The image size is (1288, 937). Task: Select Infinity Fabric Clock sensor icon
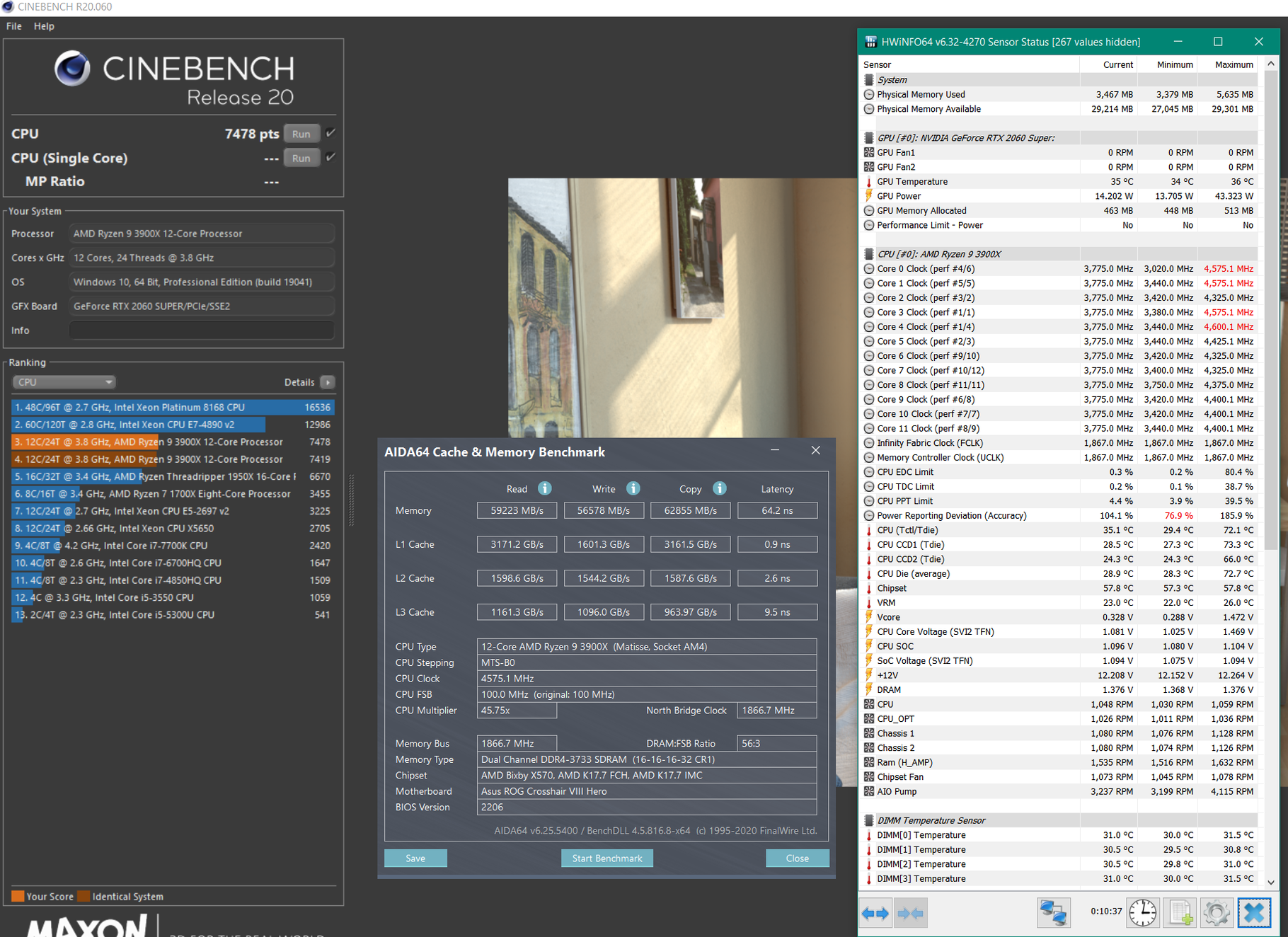[869, 443]
